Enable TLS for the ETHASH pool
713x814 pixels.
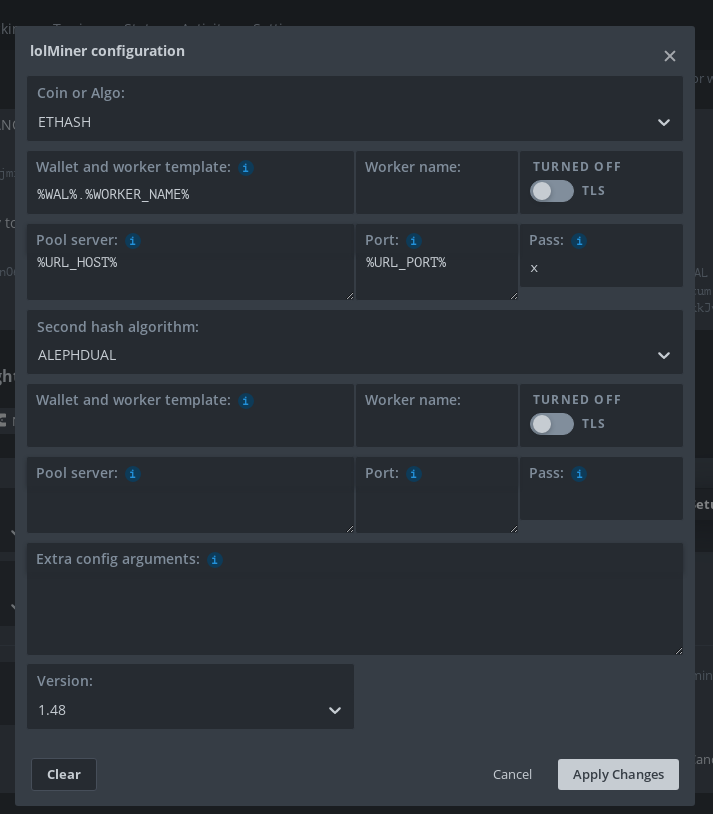[551, 191]
